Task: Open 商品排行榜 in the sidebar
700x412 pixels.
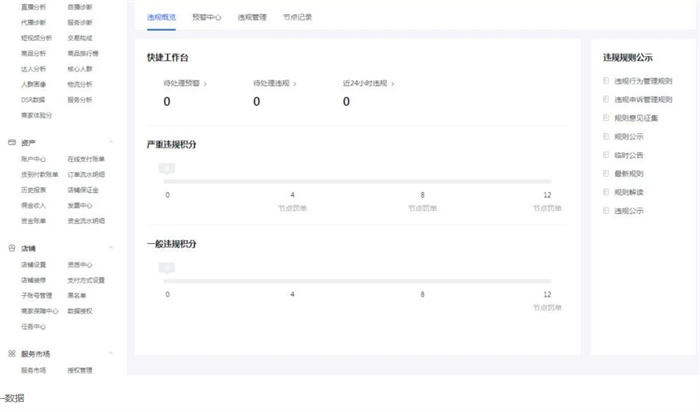Action: [83, 53]
